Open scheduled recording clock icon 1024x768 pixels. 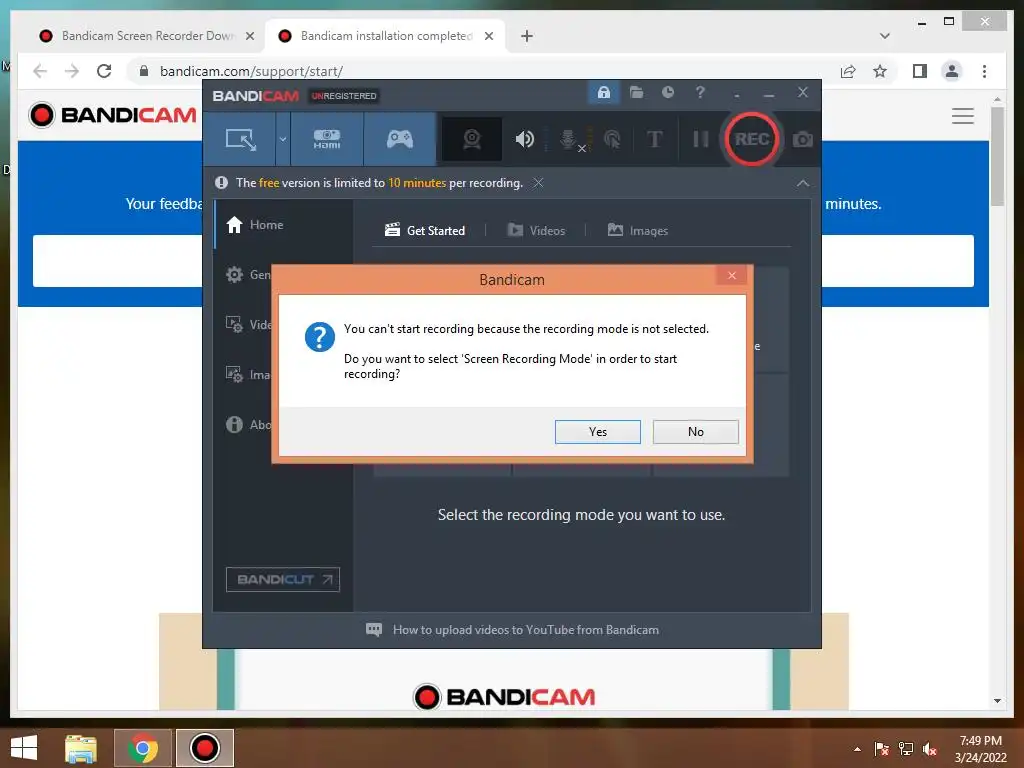667,93
